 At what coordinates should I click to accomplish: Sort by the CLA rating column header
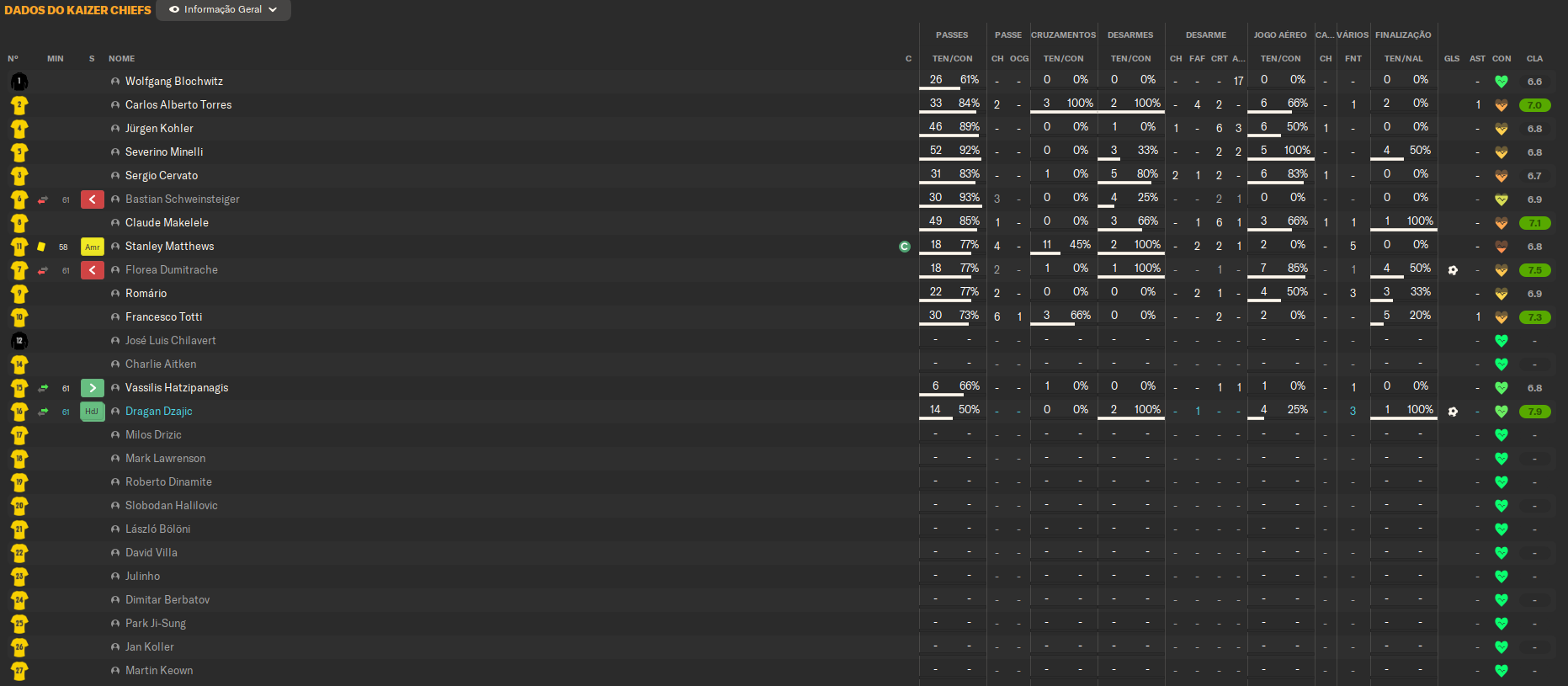click(1535, 59)
